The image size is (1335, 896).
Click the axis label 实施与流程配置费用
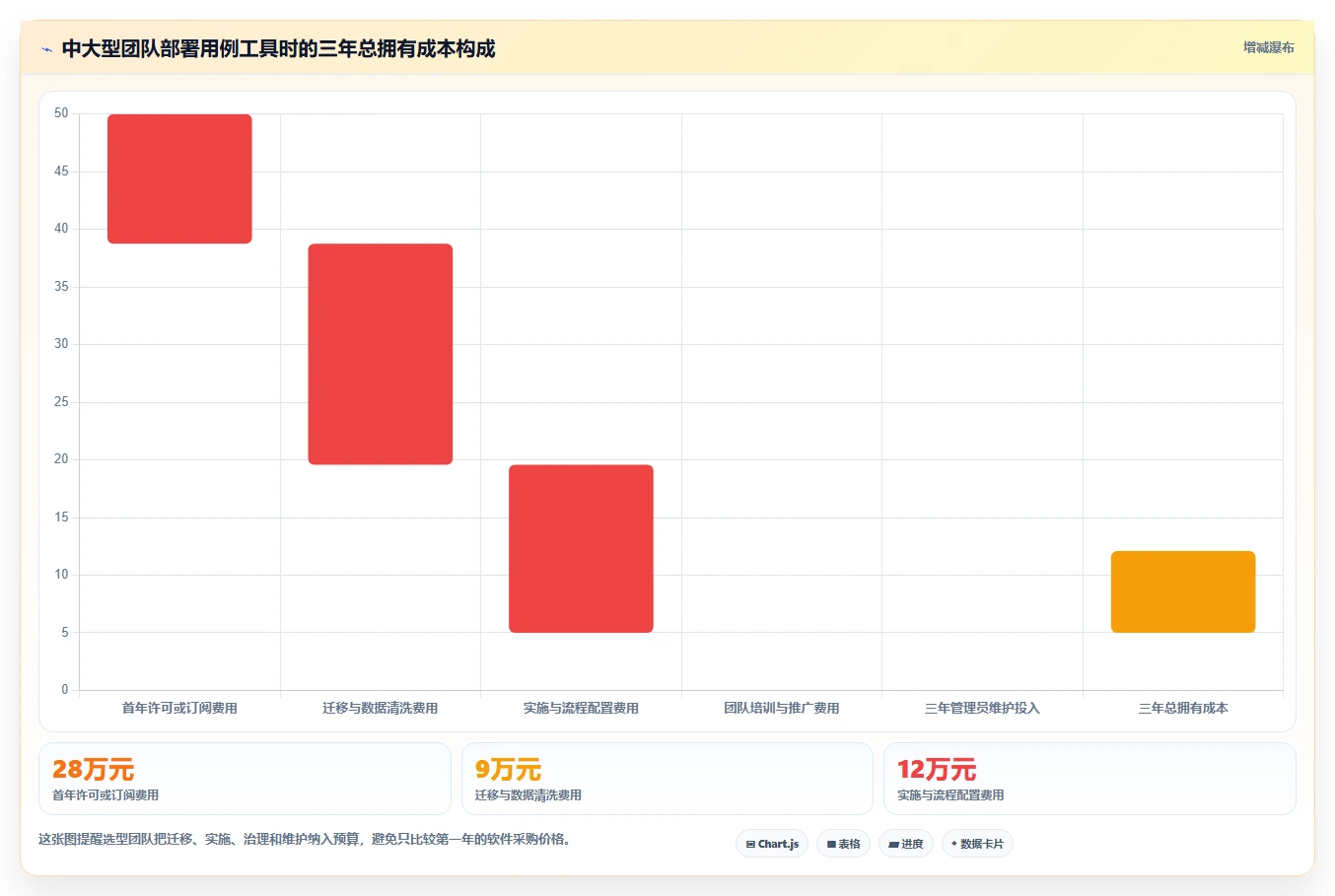[581, 708]
